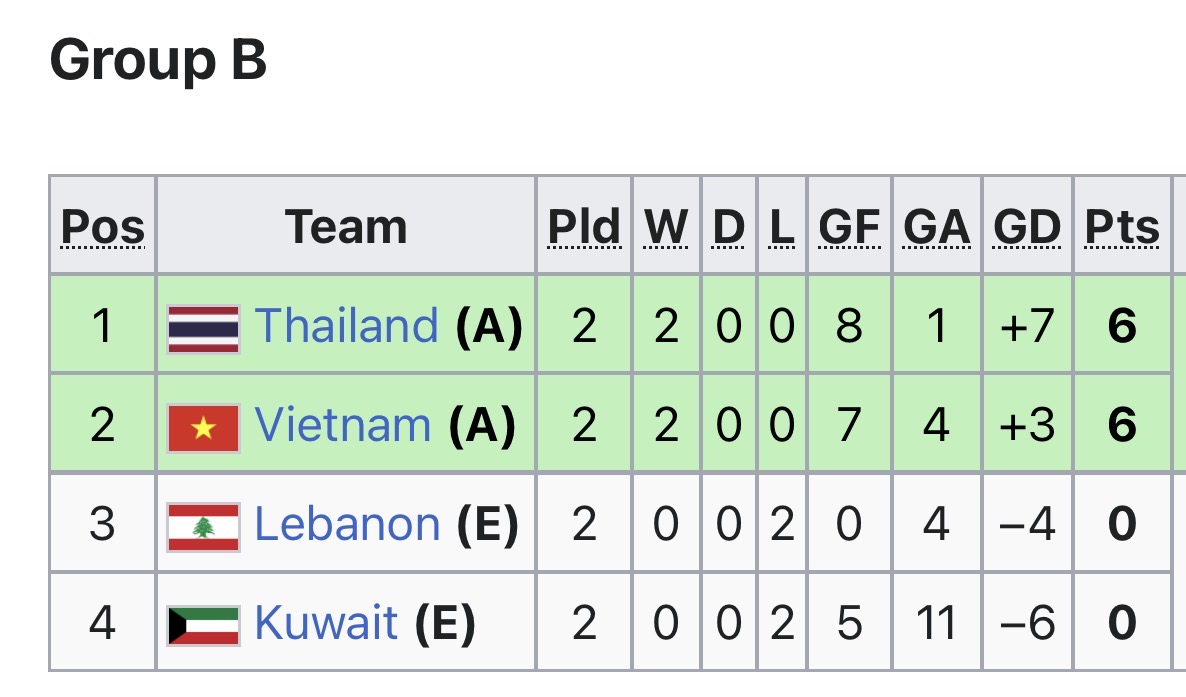The height and width of the screenshot is (697, 1186).
Task: Click the Team column header
Action: [346, 227]
